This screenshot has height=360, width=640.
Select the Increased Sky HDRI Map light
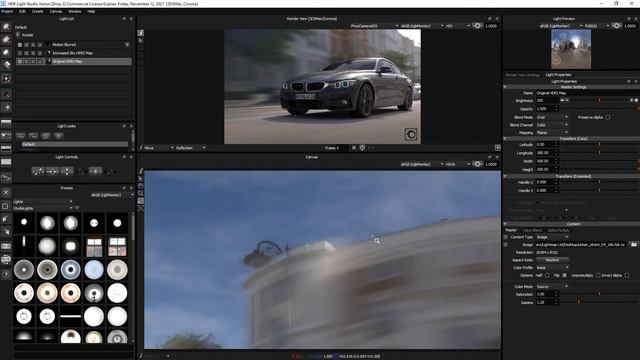[x=73, y=53]
